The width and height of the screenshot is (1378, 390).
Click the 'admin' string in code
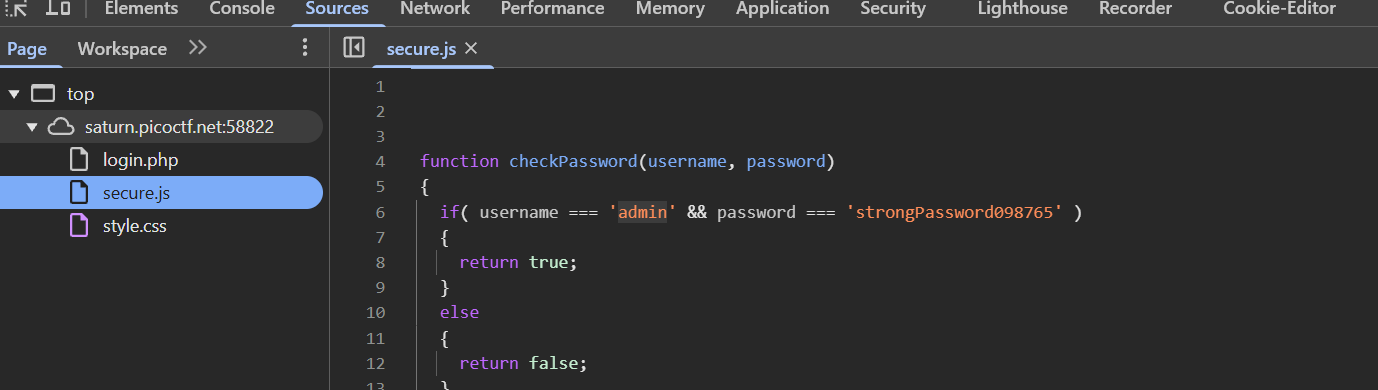pos(643,212)
